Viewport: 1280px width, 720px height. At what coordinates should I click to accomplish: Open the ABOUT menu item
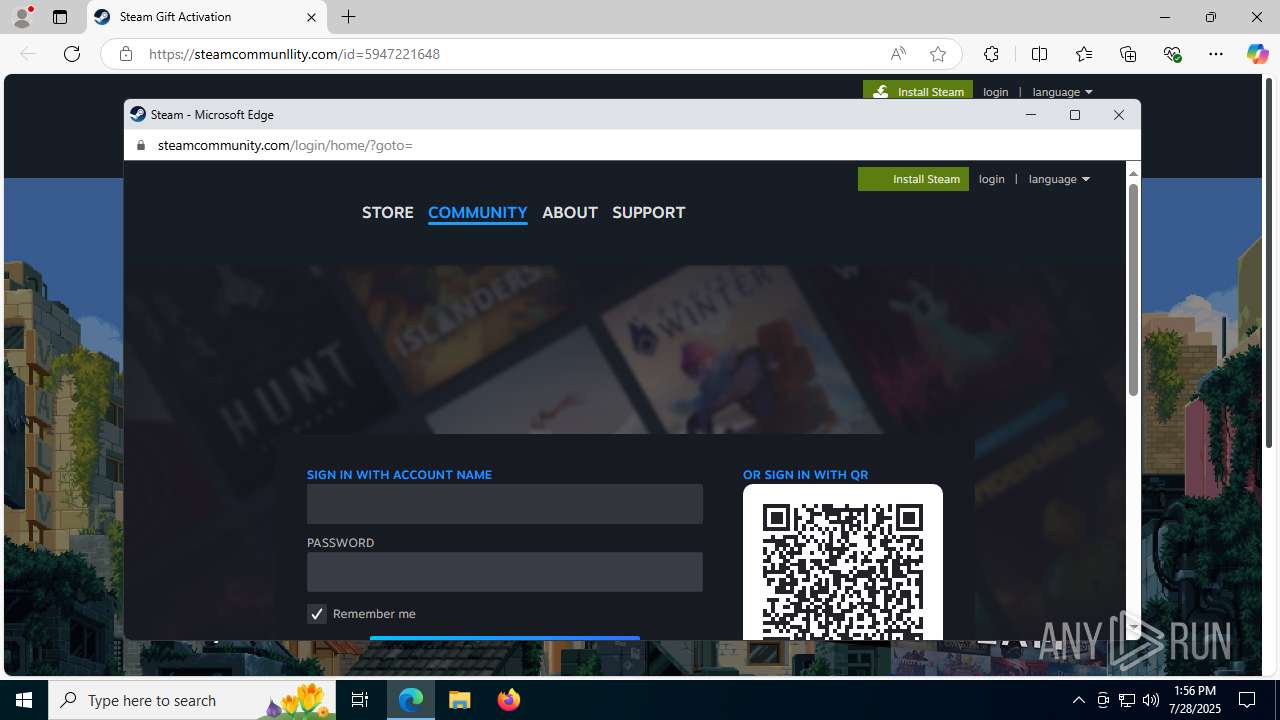click(x=570, y=212)
